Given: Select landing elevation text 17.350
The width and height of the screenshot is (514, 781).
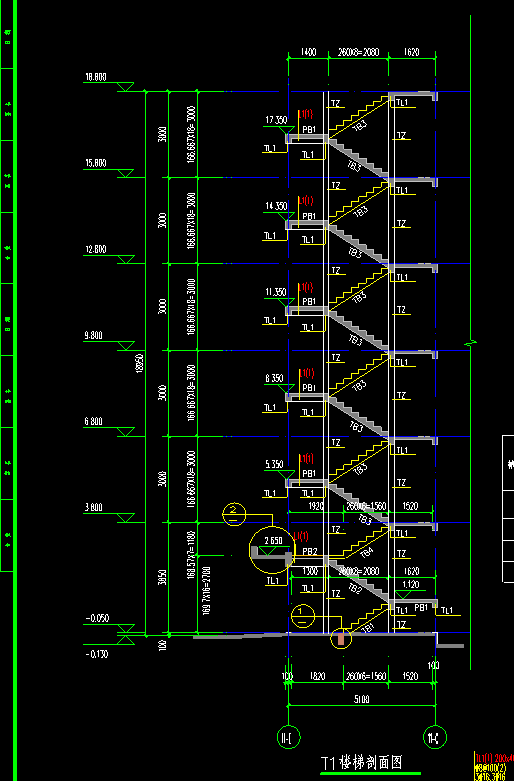Looking at the screenshot, I should coord(276,120).
